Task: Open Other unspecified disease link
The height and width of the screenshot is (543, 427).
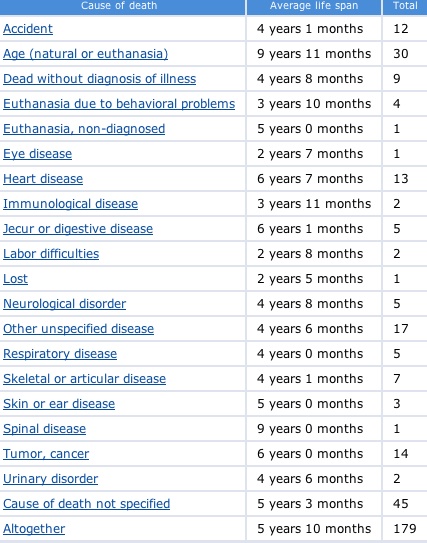Action: point(79,329)
